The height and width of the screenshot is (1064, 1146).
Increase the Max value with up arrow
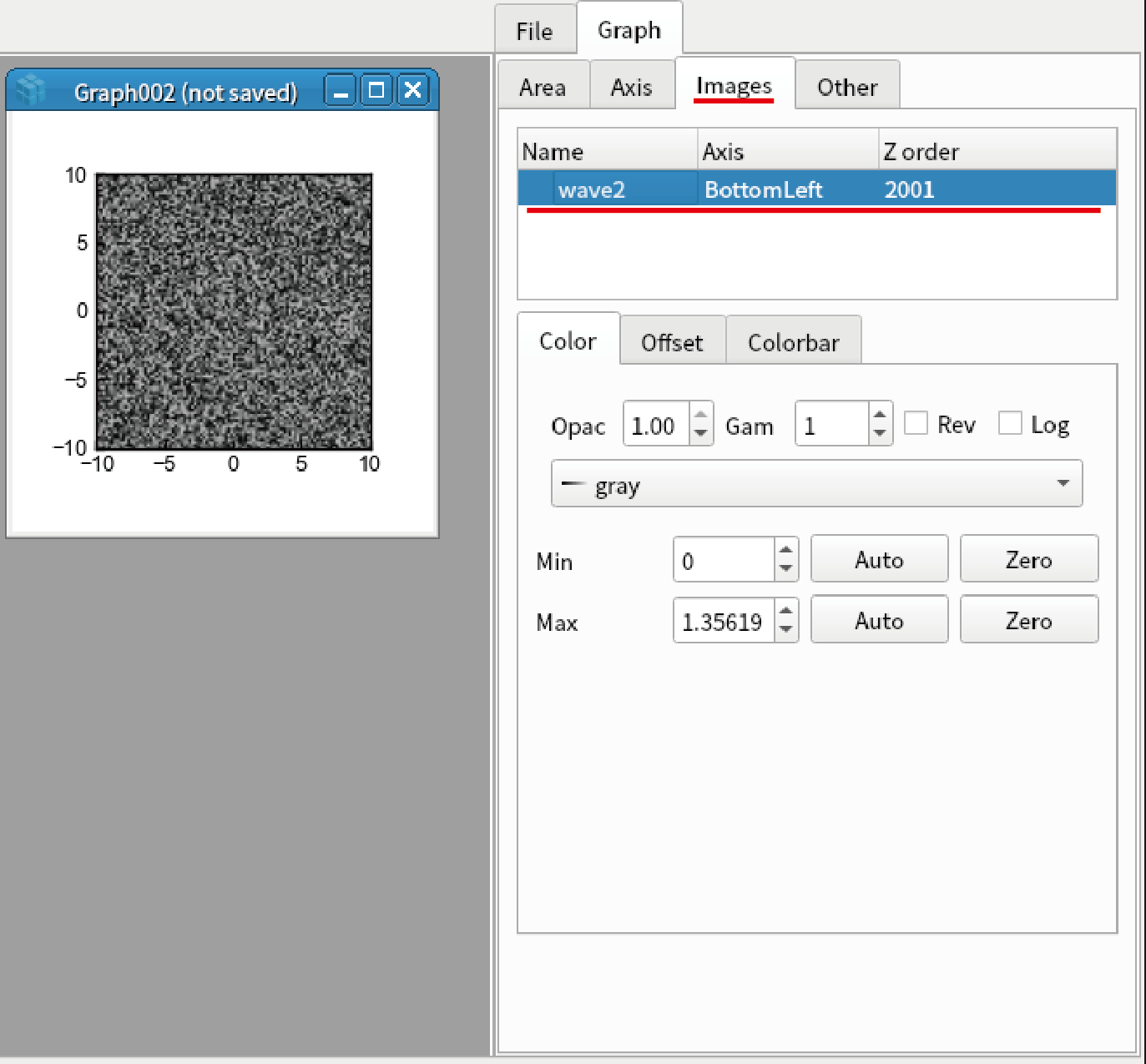coord(785,611)
